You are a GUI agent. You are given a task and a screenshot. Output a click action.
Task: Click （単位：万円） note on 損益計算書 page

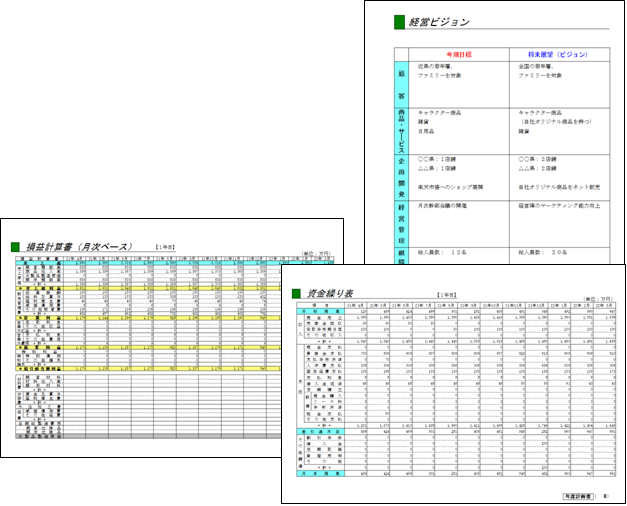[317, 254]
